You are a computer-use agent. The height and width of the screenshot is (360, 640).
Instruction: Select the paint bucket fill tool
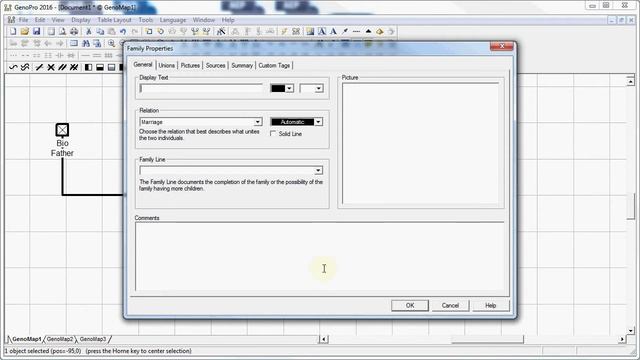click(380, 31)
